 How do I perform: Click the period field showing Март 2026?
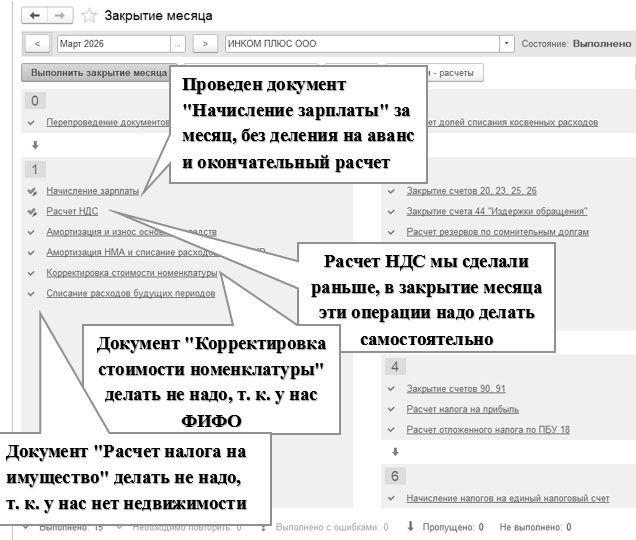point(114,44)
